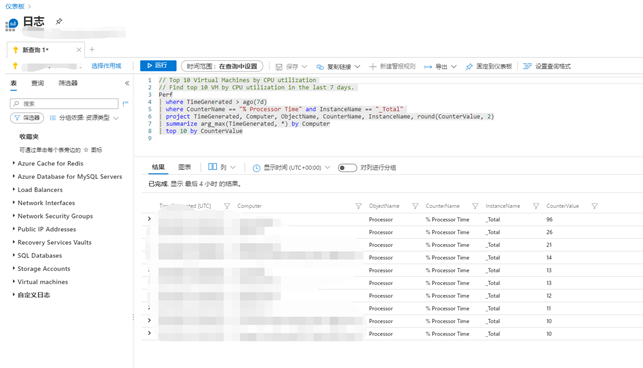
Task: Go to the 仪表板 breadcrumb link
Action: pyautogui.click(x=15, y=6)
